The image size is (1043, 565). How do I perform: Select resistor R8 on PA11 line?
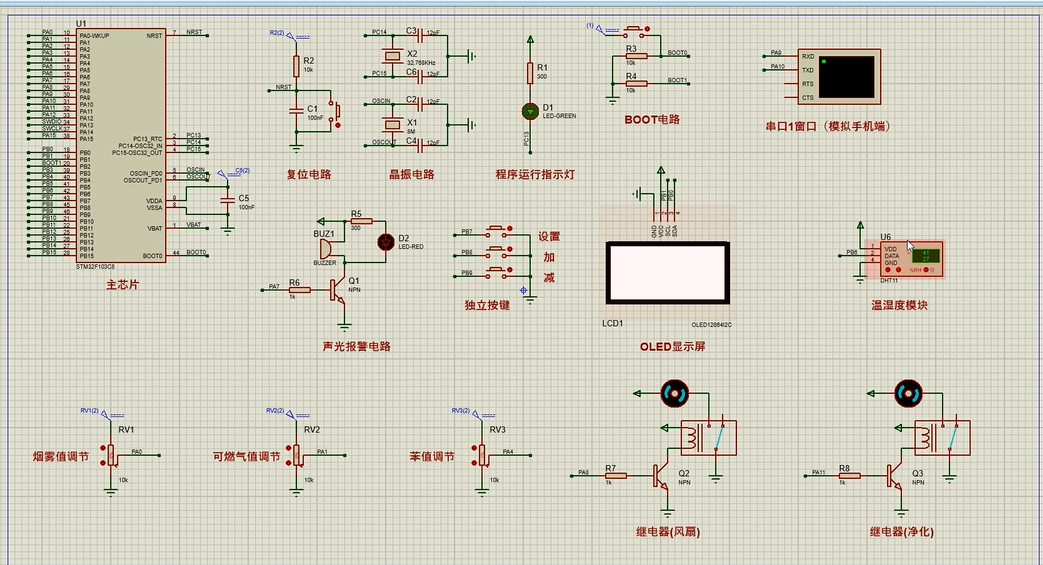tap(849, 476)
